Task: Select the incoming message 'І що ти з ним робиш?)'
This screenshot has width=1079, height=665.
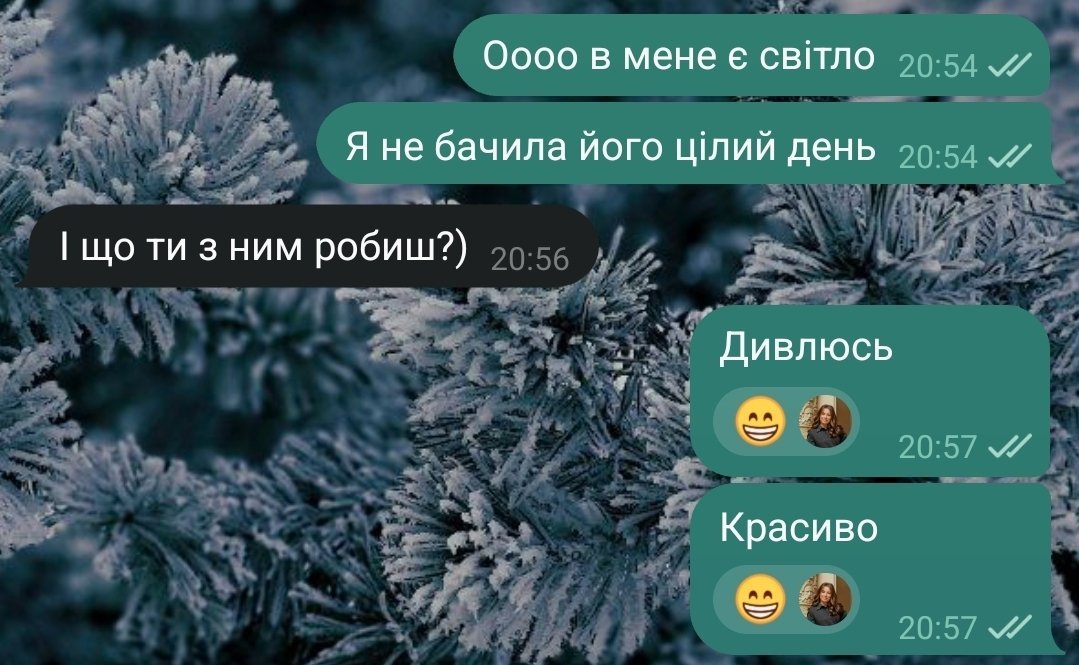Action: [x=264, y=246]
